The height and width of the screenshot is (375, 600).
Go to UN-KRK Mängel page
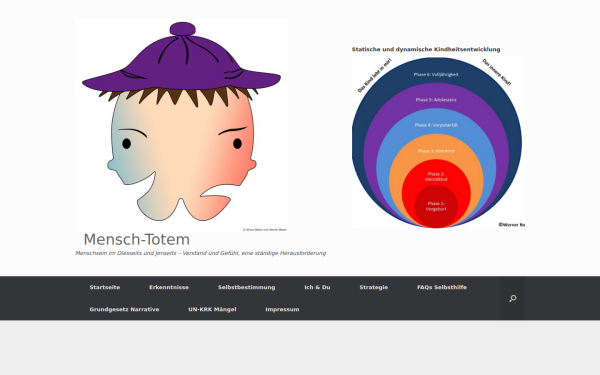pyautogui.click(x=212, y=310)
